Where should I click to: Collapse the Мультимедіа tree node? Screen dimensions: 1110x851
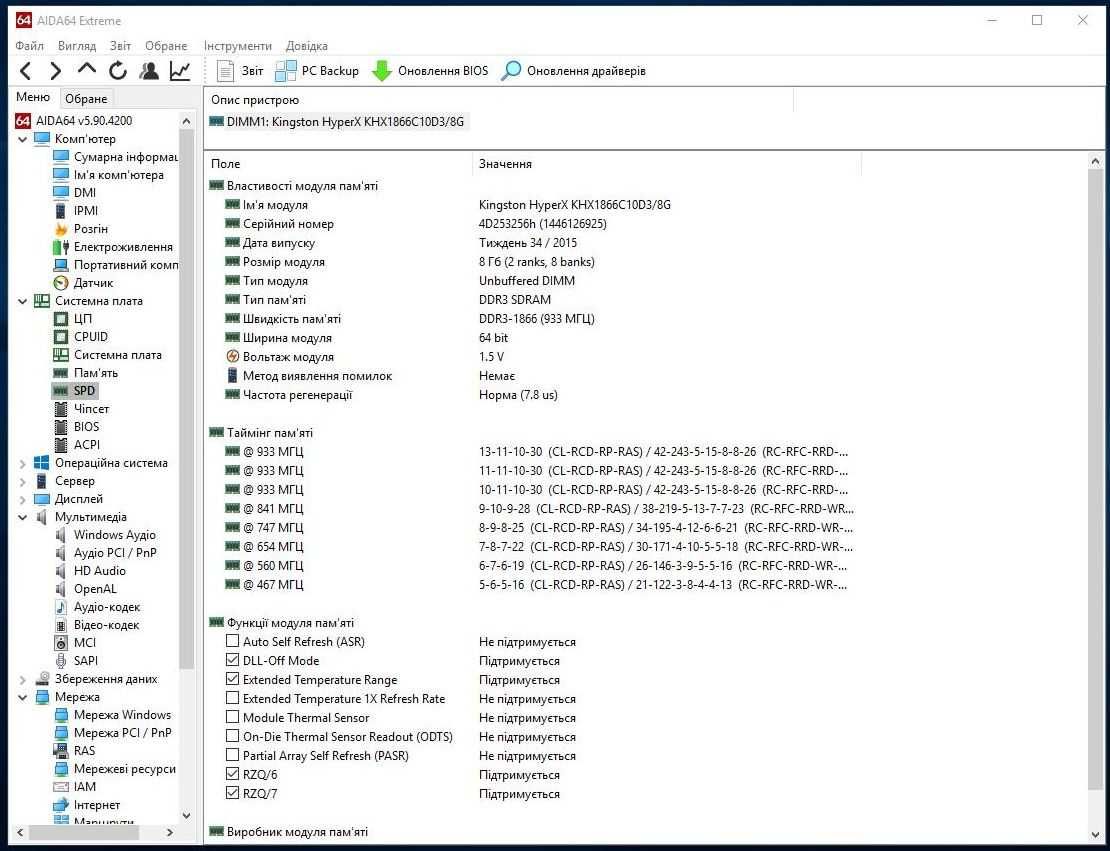pyautogui.click(x=23, y=518)
